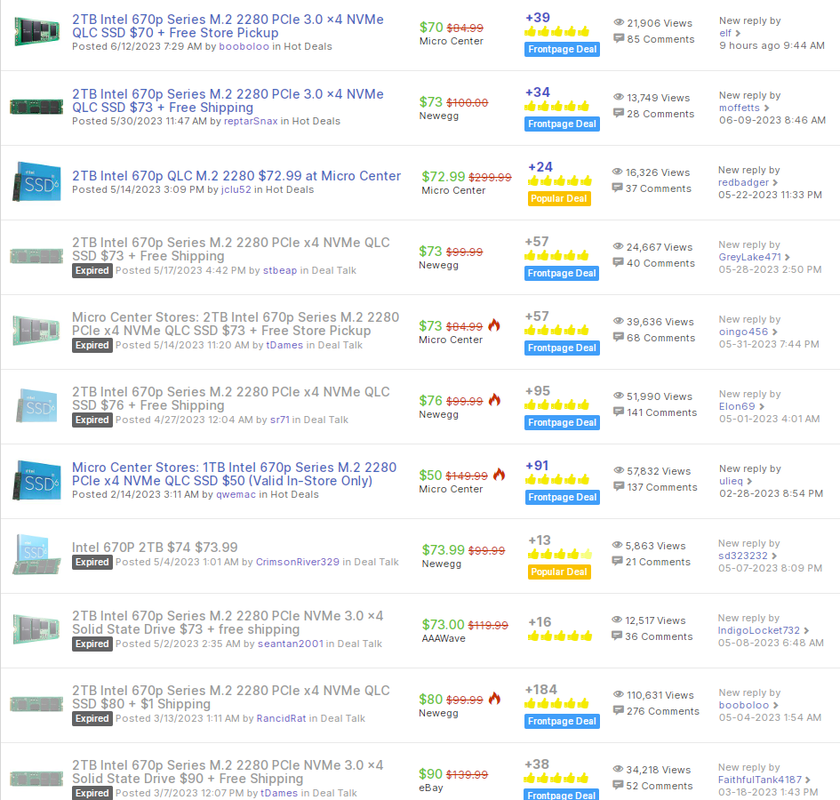This screenshot has height=800, width=840.
Task: Click the comment icon beside 141 Comments
Action: click(619, 413)
